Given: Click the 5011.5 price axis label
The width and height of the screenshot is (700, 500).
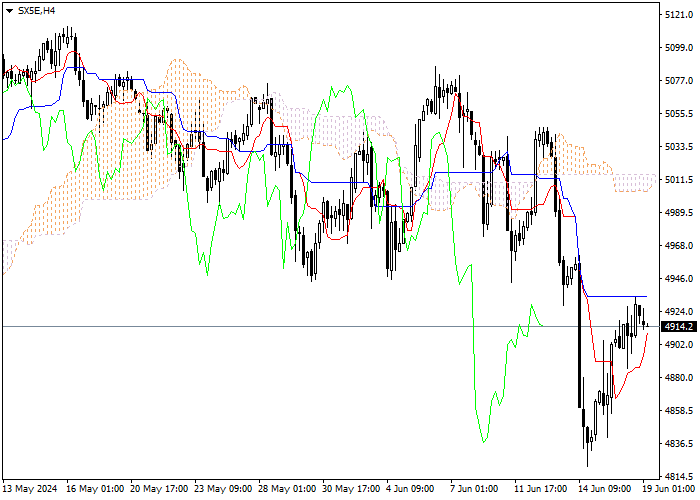Looking at the screenshot, I should [x=679, y=180].
